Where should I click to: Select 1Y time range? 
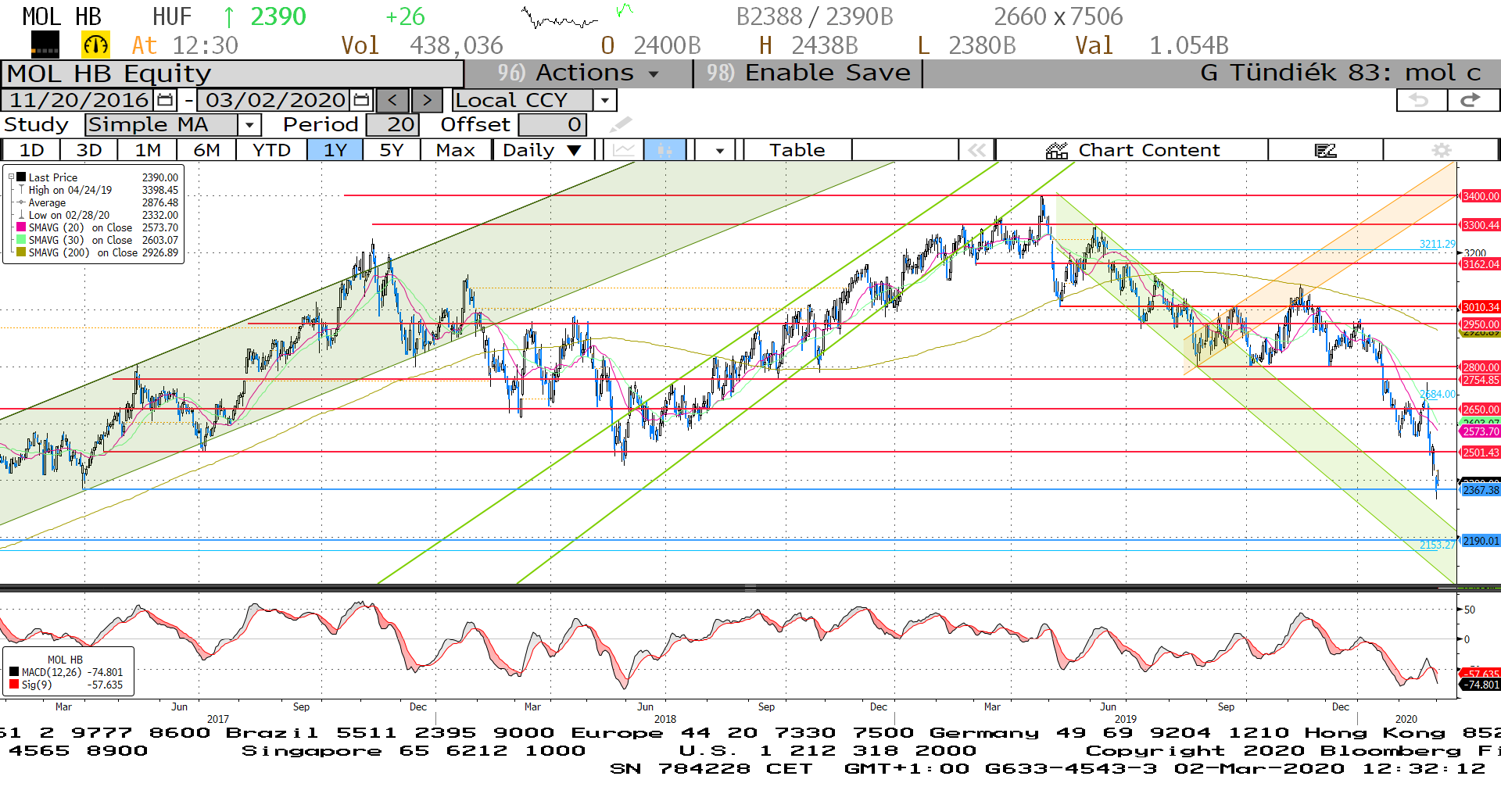pos(335,149)
